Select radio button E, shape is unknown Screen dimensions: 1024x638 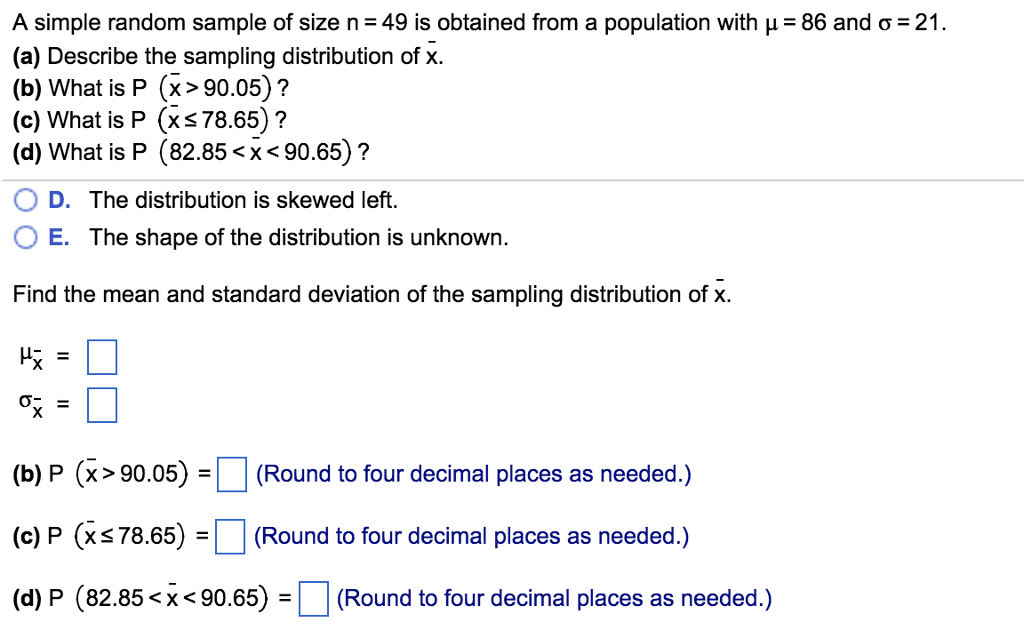click(25, 237)
